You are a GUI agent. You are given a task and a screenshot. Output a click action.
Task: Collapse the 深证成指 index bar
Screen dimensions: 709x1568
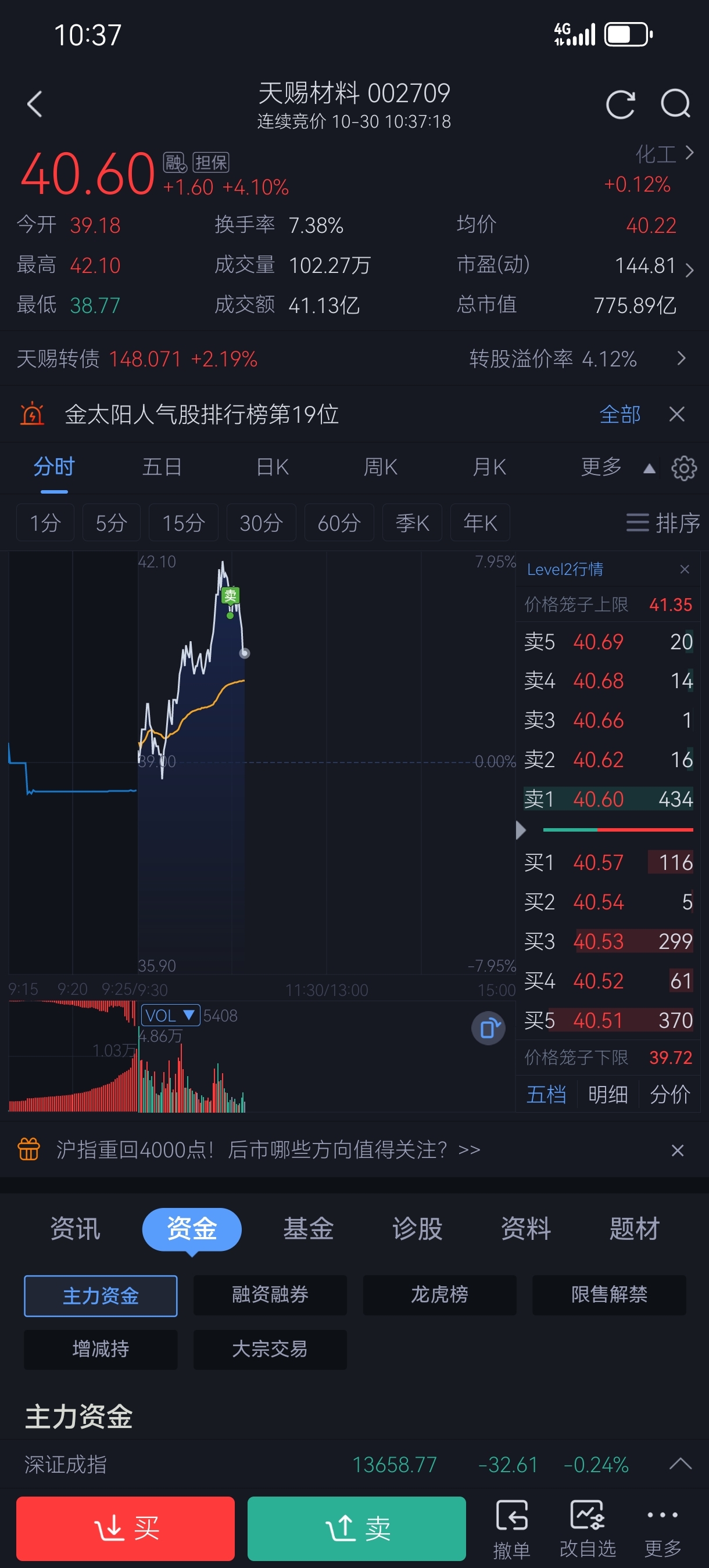click(x=680, y=1464)
